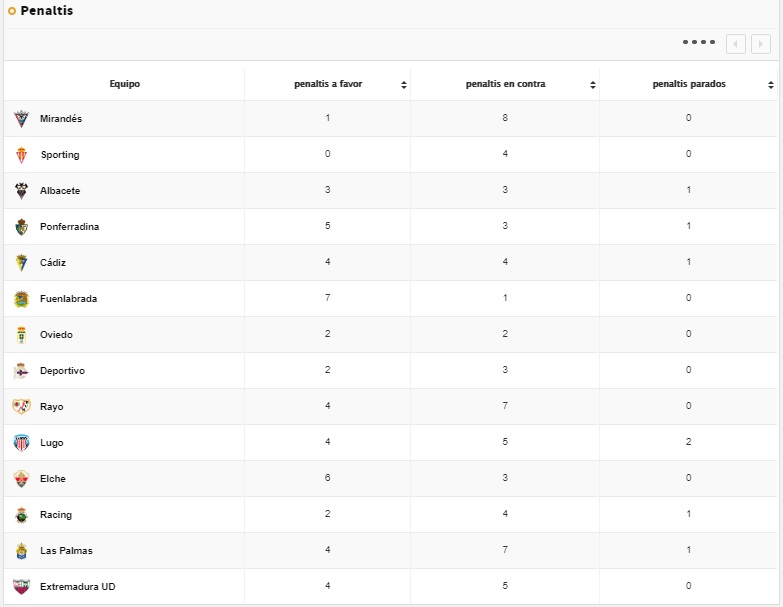Click the Sporting team crest icon
783x607 pixels.
tap(22, 155)
